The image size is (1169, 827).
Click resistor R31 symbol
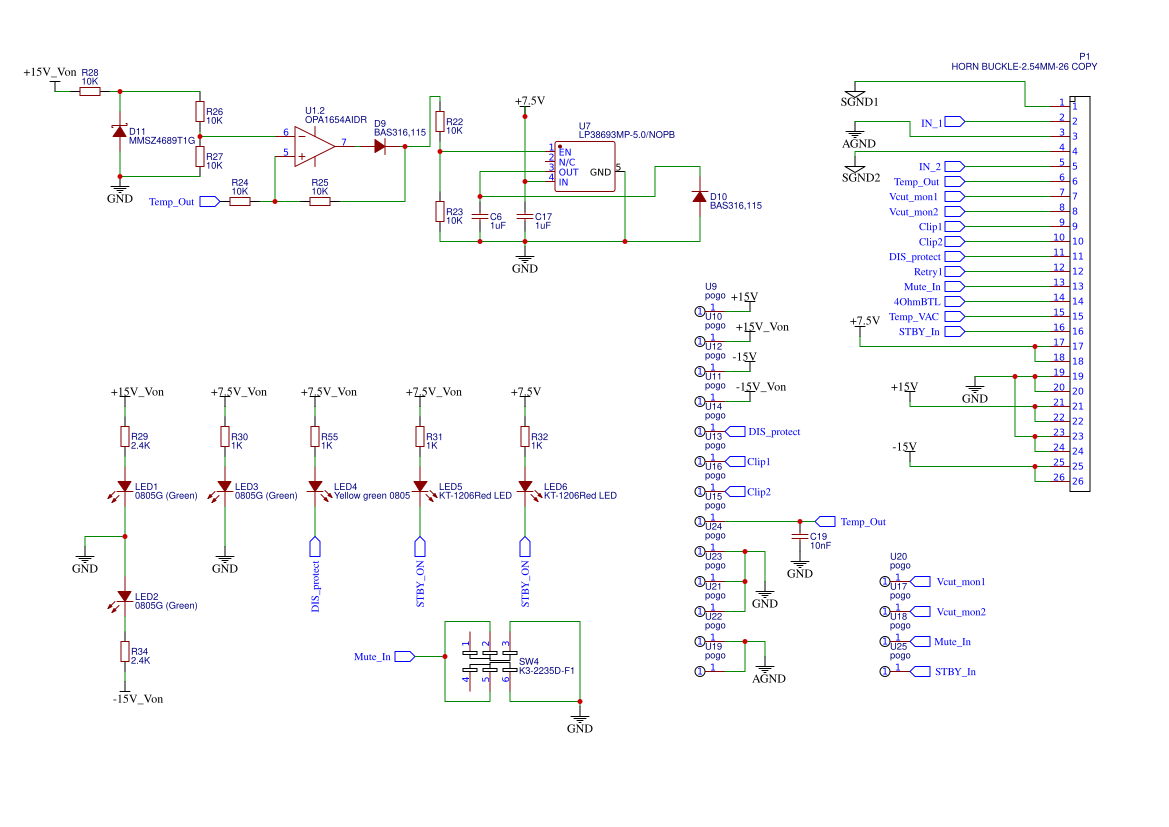pos(420,437)
